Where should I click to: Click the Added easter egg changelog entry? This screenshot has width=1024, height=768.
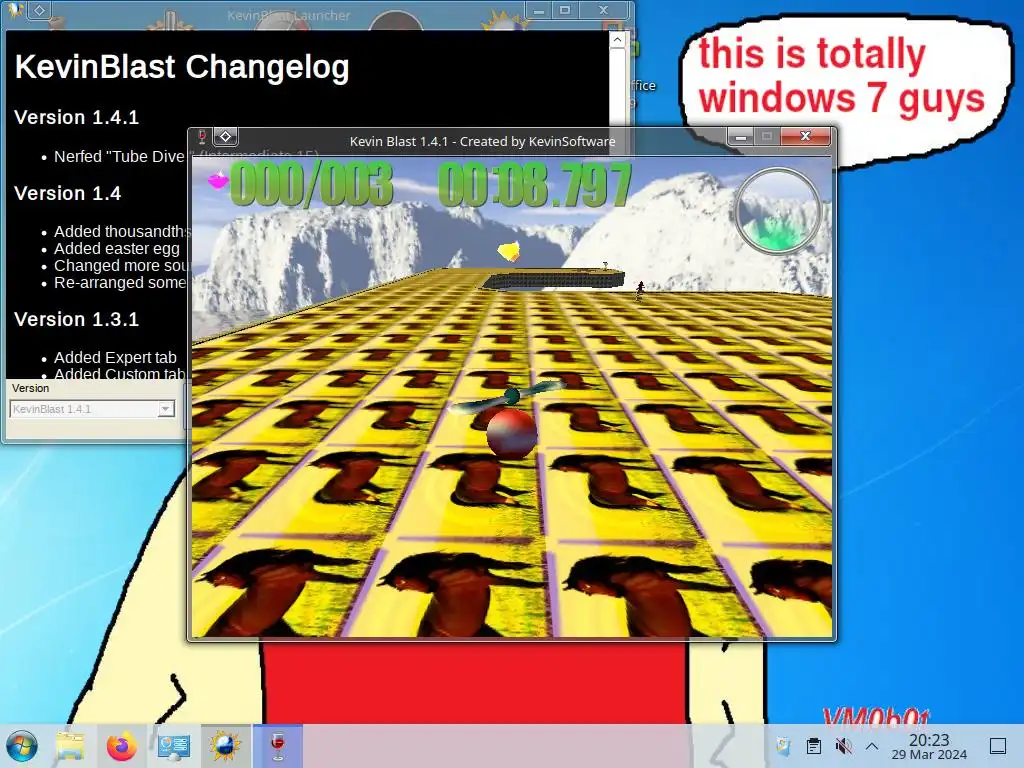click(117, 249)
